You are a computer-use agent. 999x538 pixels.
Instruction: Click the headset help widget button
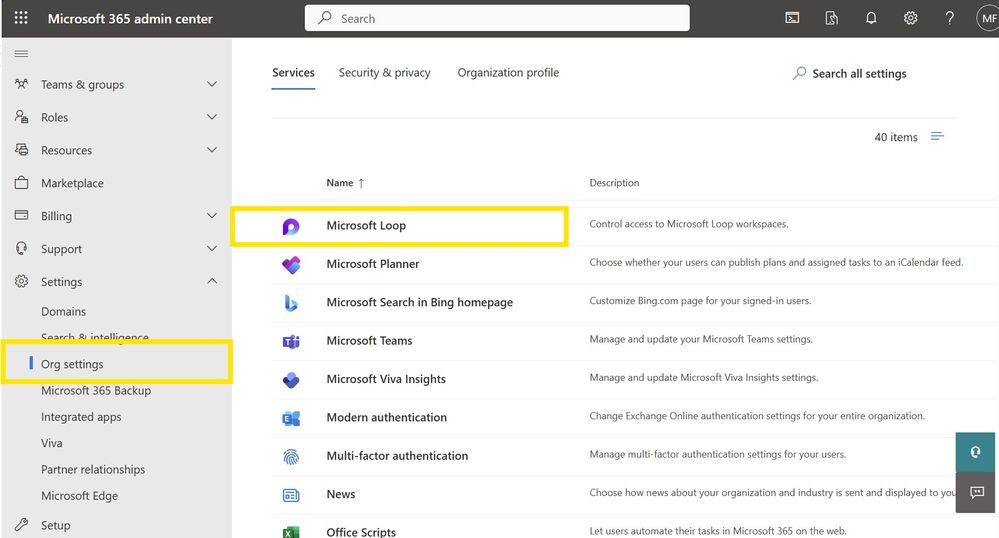[x=975, y=452]
